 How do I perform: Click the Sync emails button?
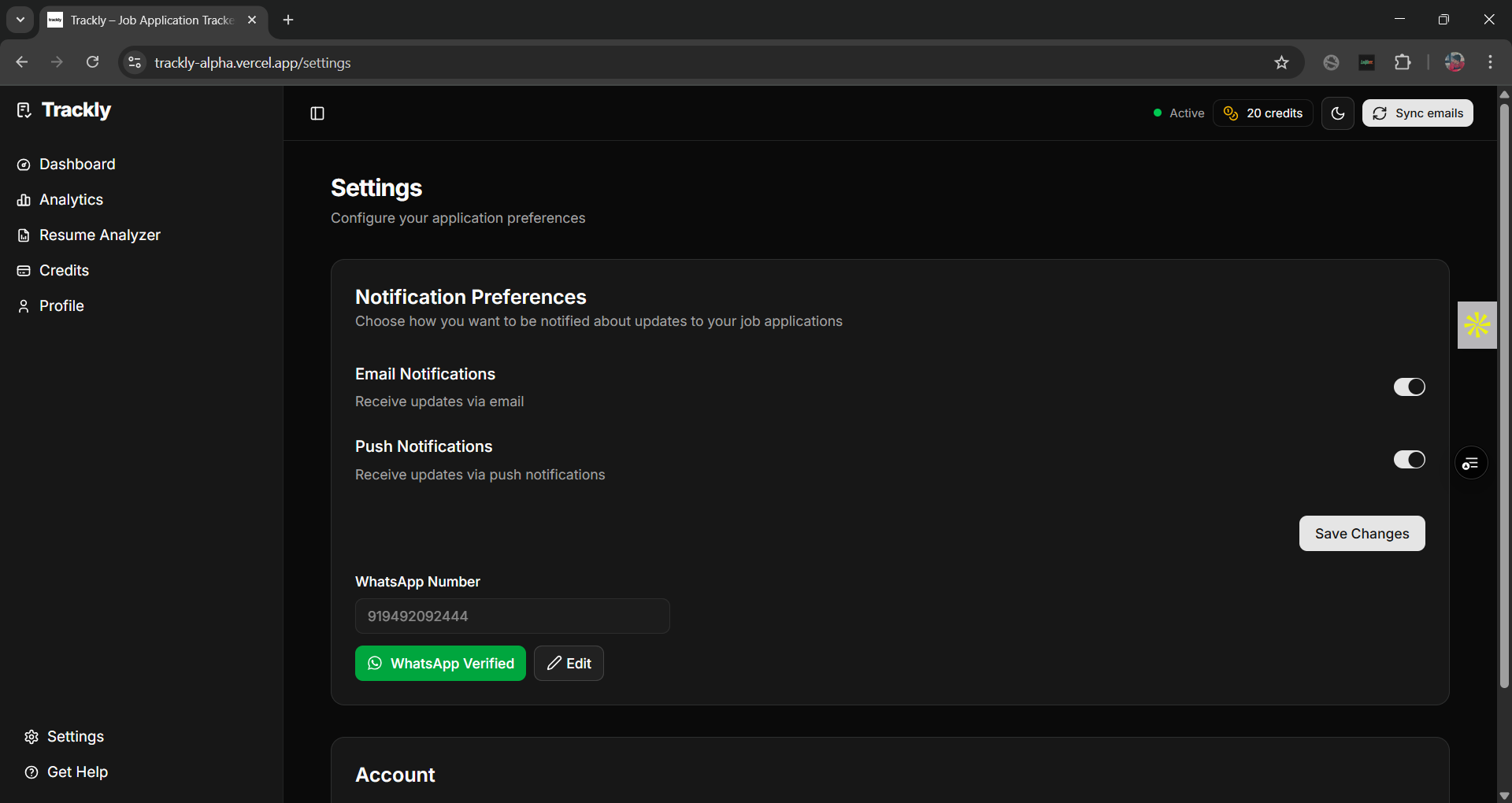1417,113
